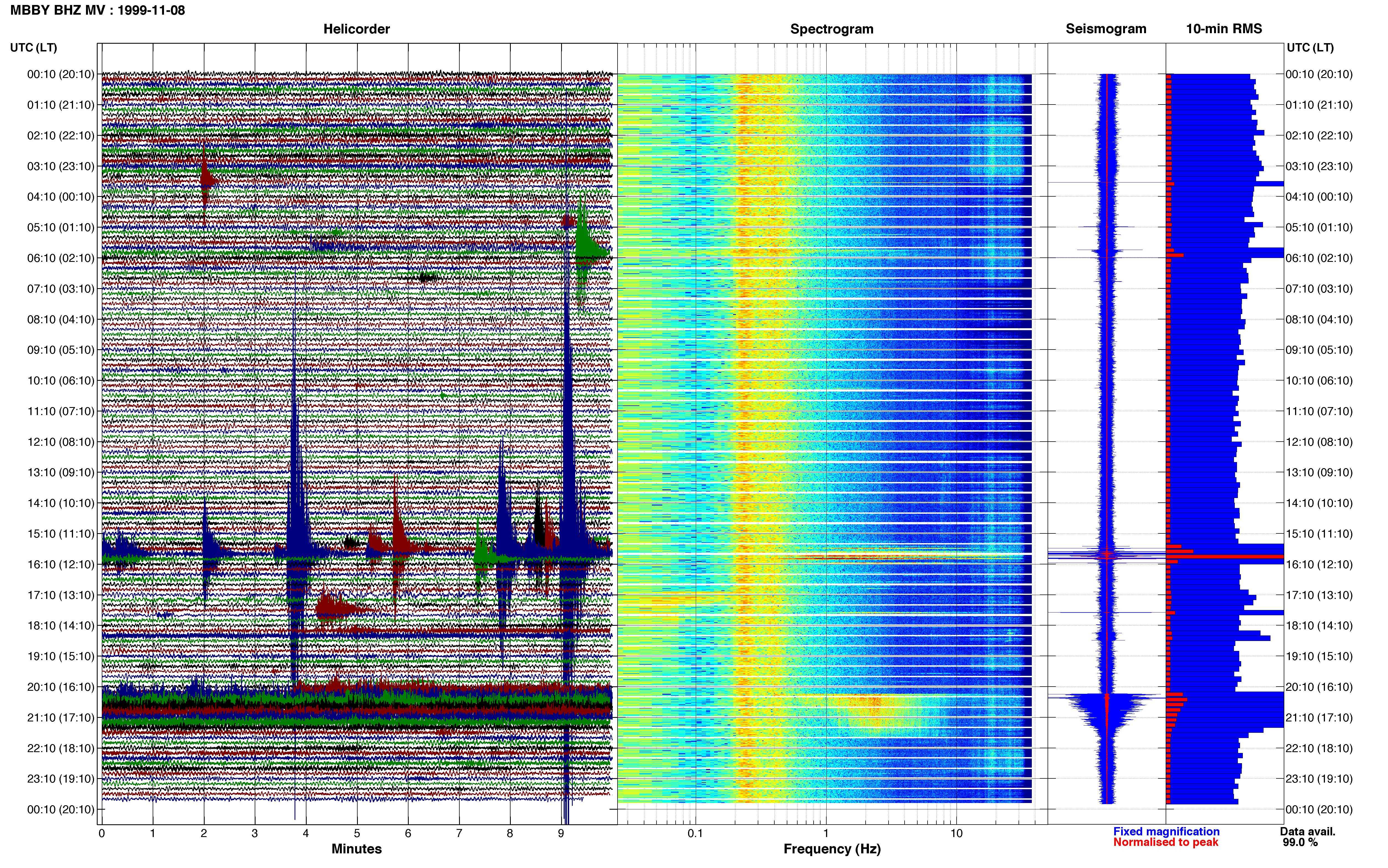1388x868 pixels.
Task: Click the left '23:10 (19:10)' time label
Action: coord(61,779)
